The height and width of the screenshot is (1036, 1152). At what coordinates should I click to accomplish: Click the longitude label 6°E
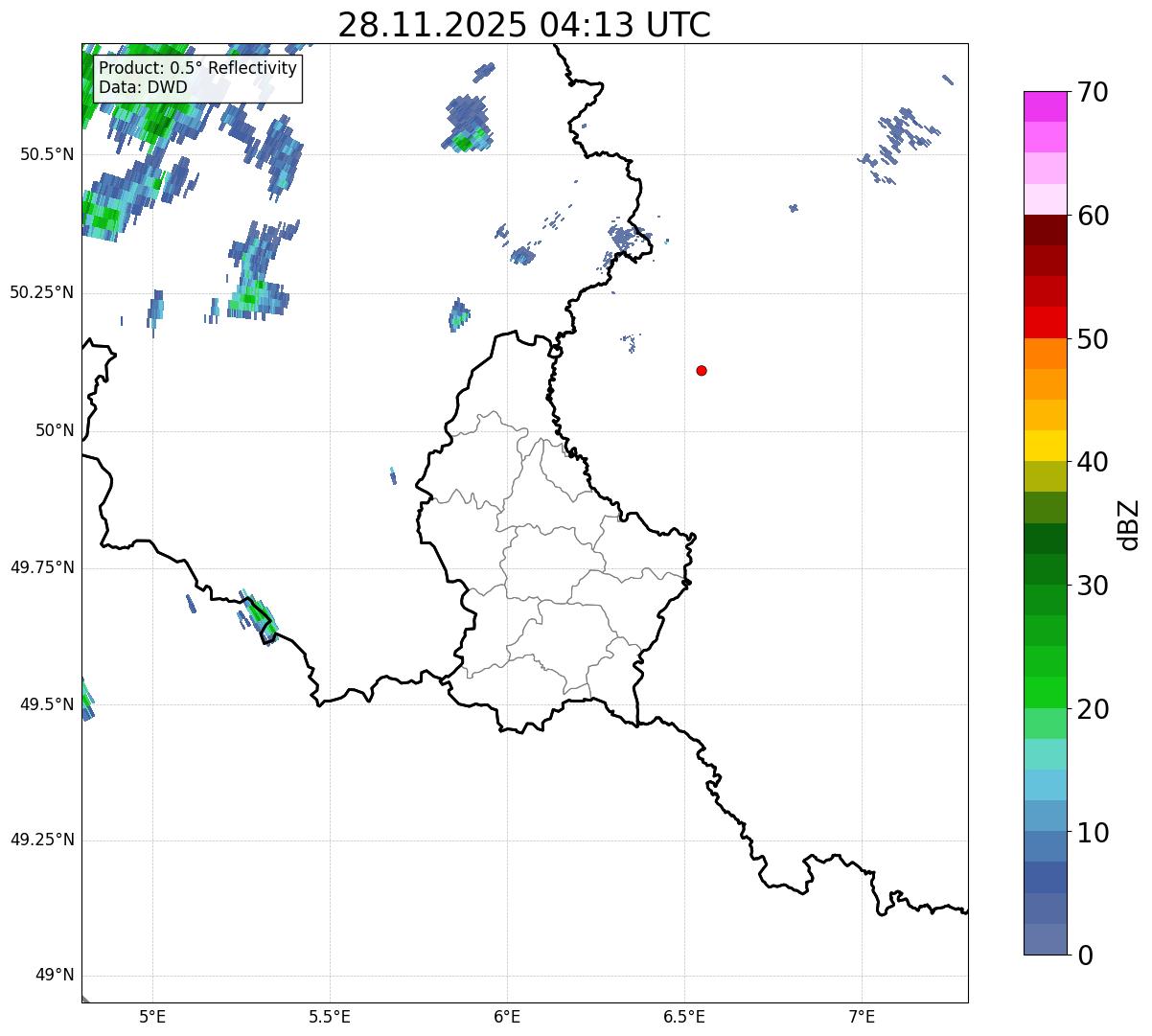coord(507,1016)
